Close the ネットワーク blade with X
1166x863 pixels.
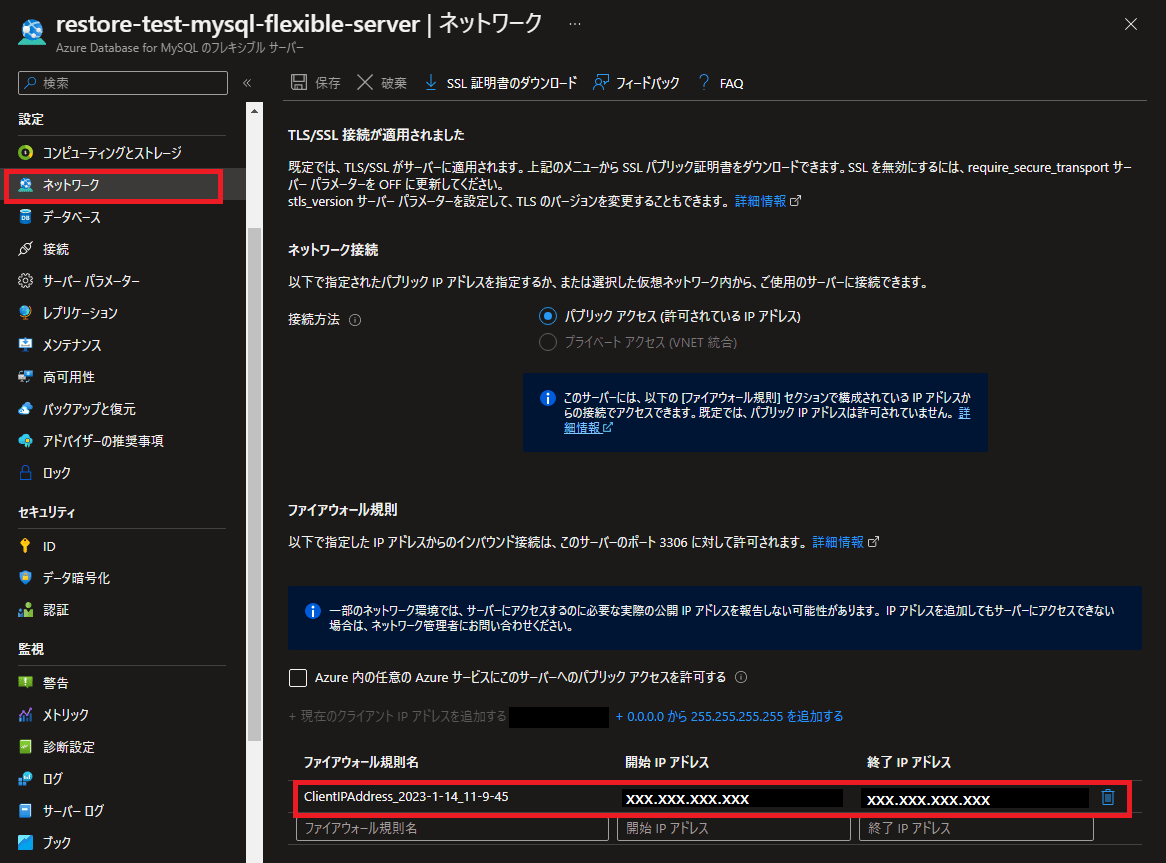click(x=1131, y=24)
